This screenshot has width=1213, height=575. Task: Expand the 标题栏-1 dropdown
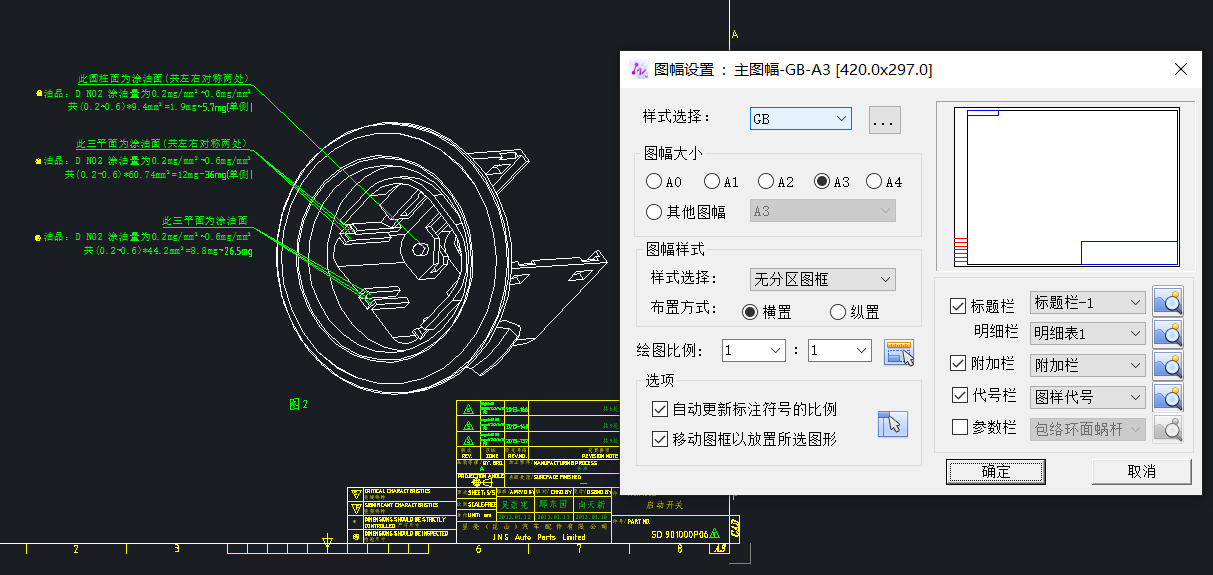pyautogui.click(x=1087, y=302)
